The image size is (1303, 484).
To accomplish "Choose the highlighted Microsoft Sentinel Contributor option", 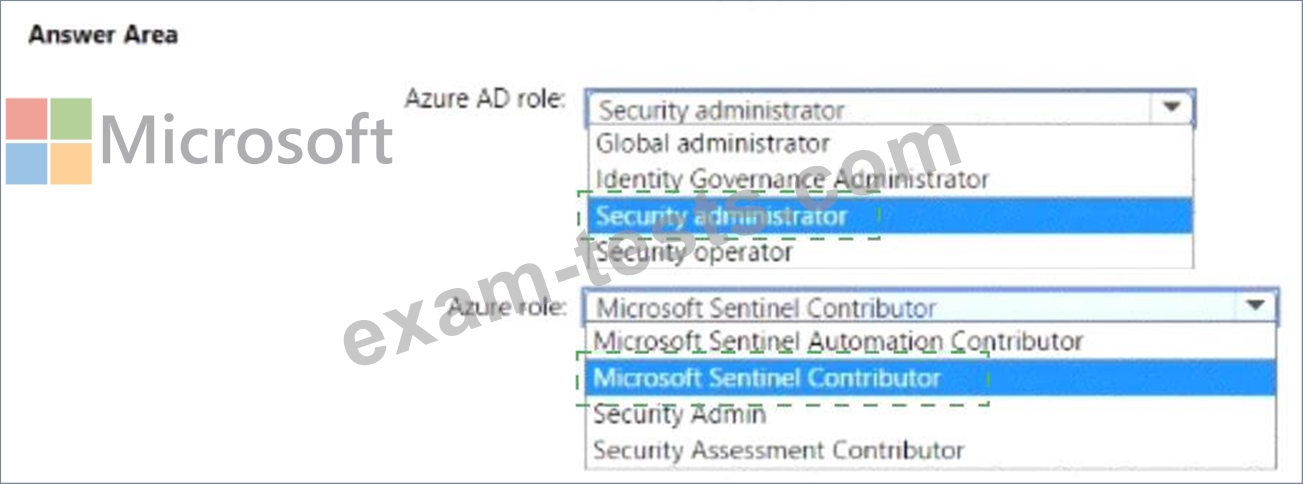I will tap(767, 378).
